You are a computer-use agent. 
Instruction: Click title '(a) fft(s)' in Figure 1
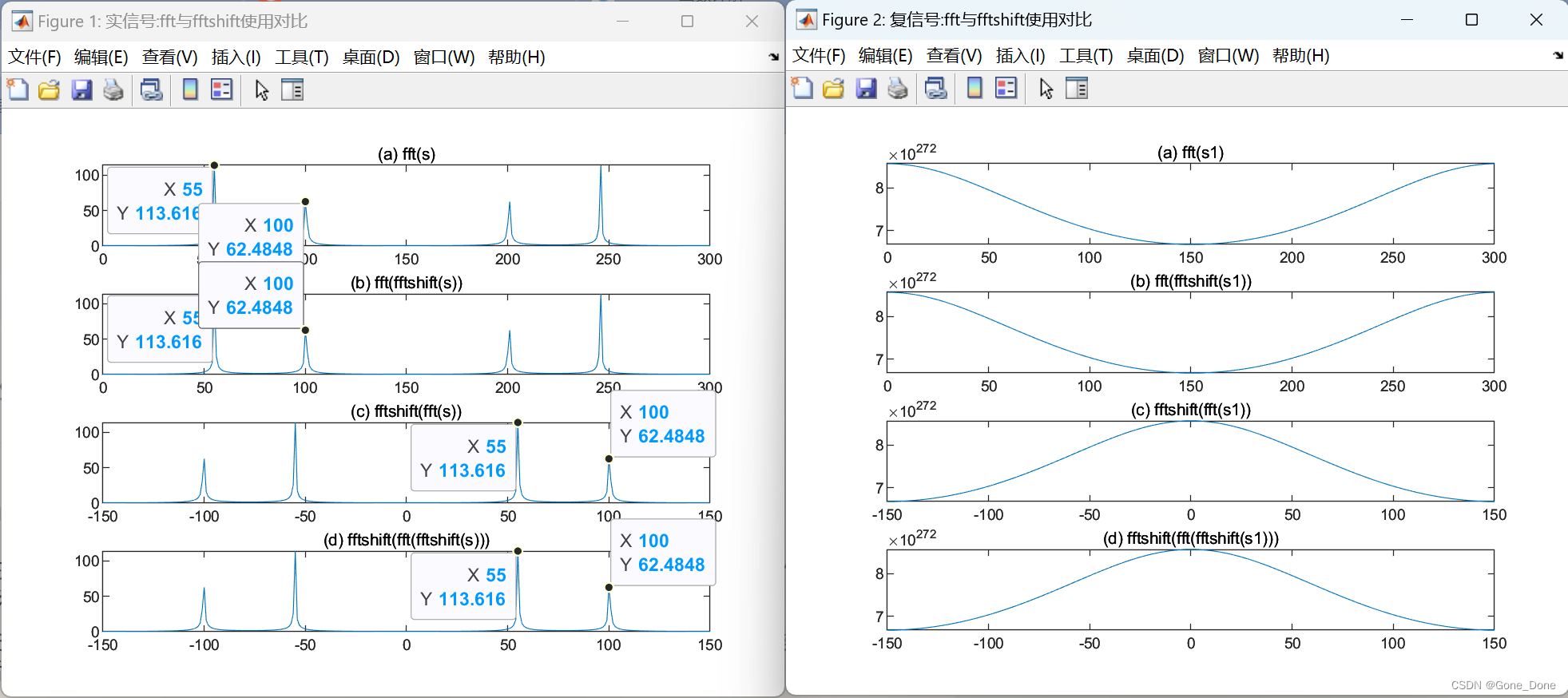click(x=407, y=154)
